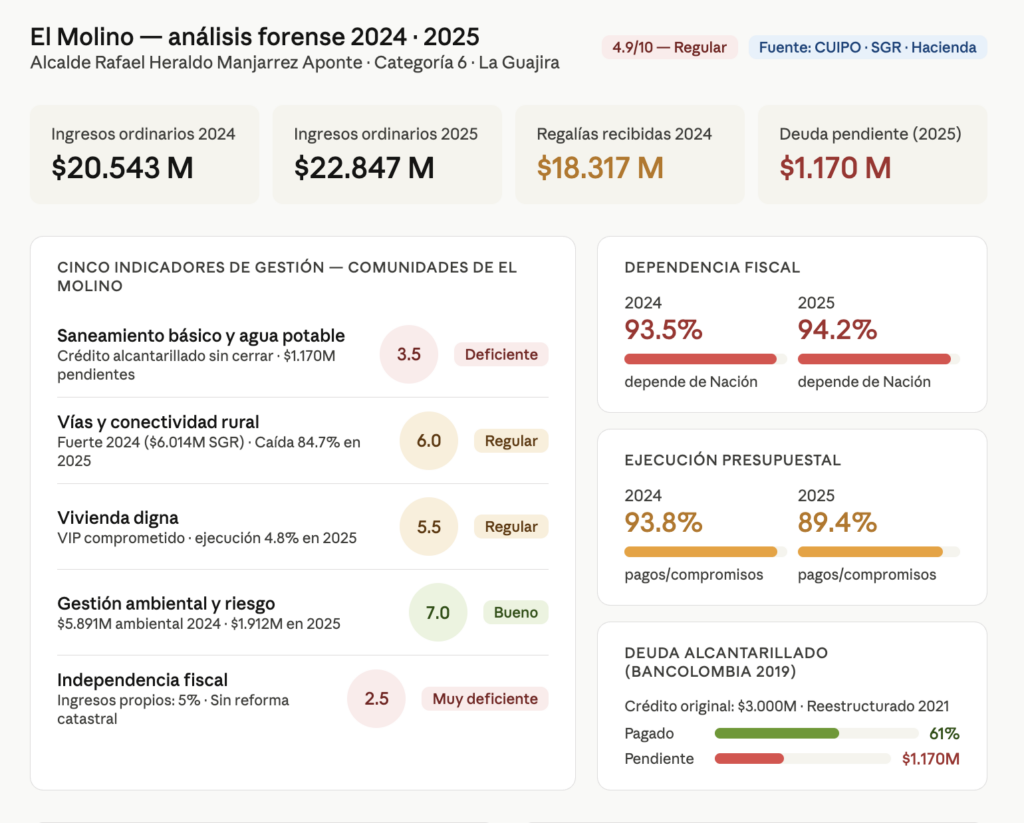Select the Bueno status tag

pos(515,613)
